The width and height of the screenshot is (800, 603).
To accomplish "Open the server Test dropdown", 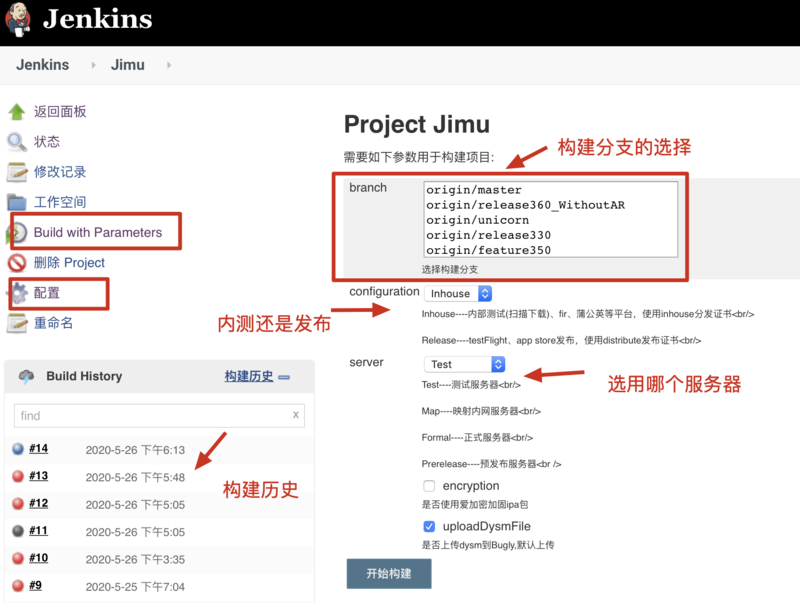I will click(464, 364).
